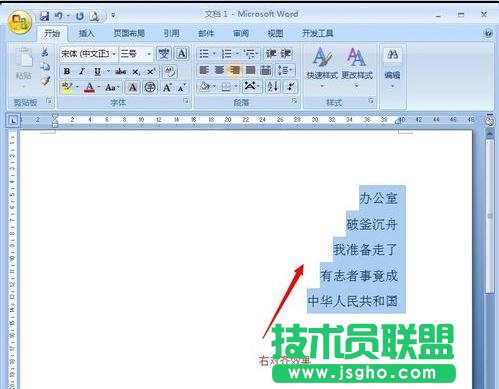Screen dimensions: 499x389
Task: Open the shading paint bucket color
Action: point(205,87)
